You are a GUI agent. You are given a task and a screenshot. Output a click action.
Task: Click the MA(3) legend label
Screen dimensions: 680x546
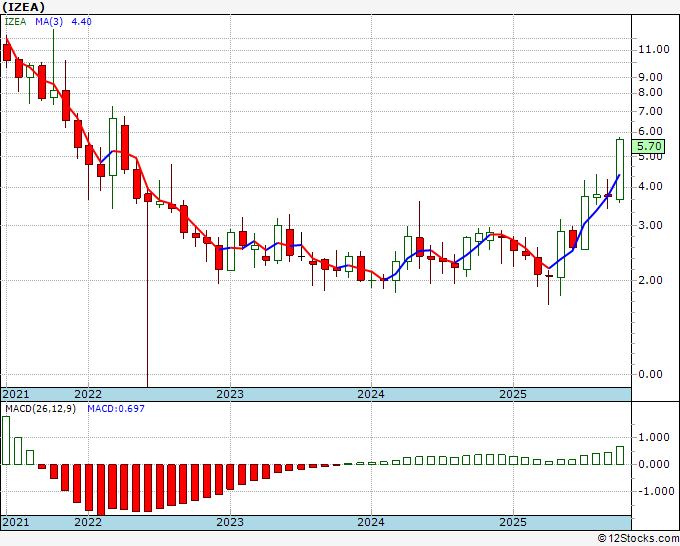click(x=49, y=22)
